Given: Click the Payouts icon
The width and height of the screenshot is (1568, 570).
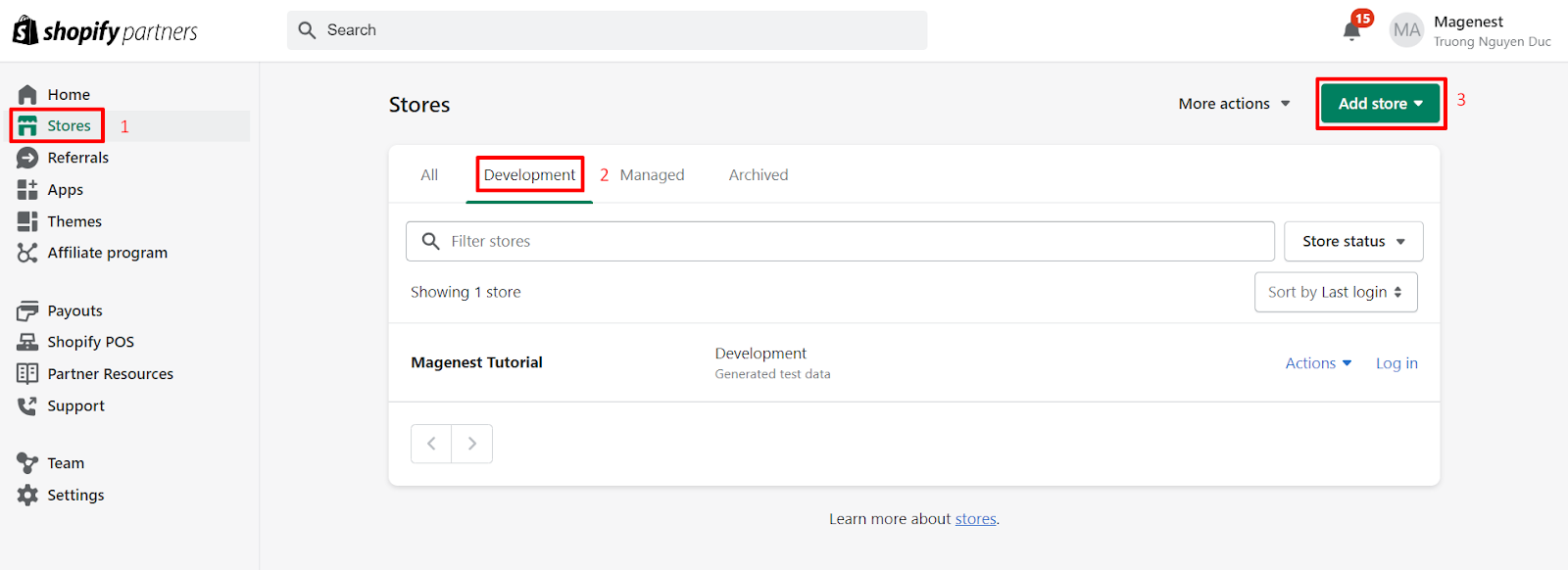Looking at the screenshot, I should point(27,310).
